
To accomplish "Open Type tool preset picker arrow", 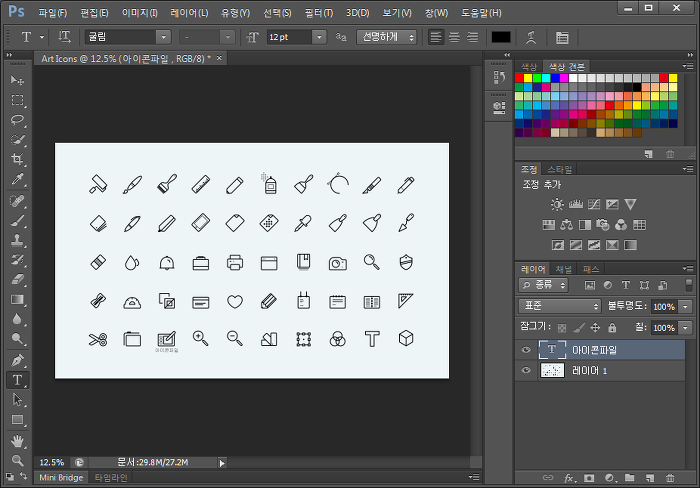I will click(42, 37).
